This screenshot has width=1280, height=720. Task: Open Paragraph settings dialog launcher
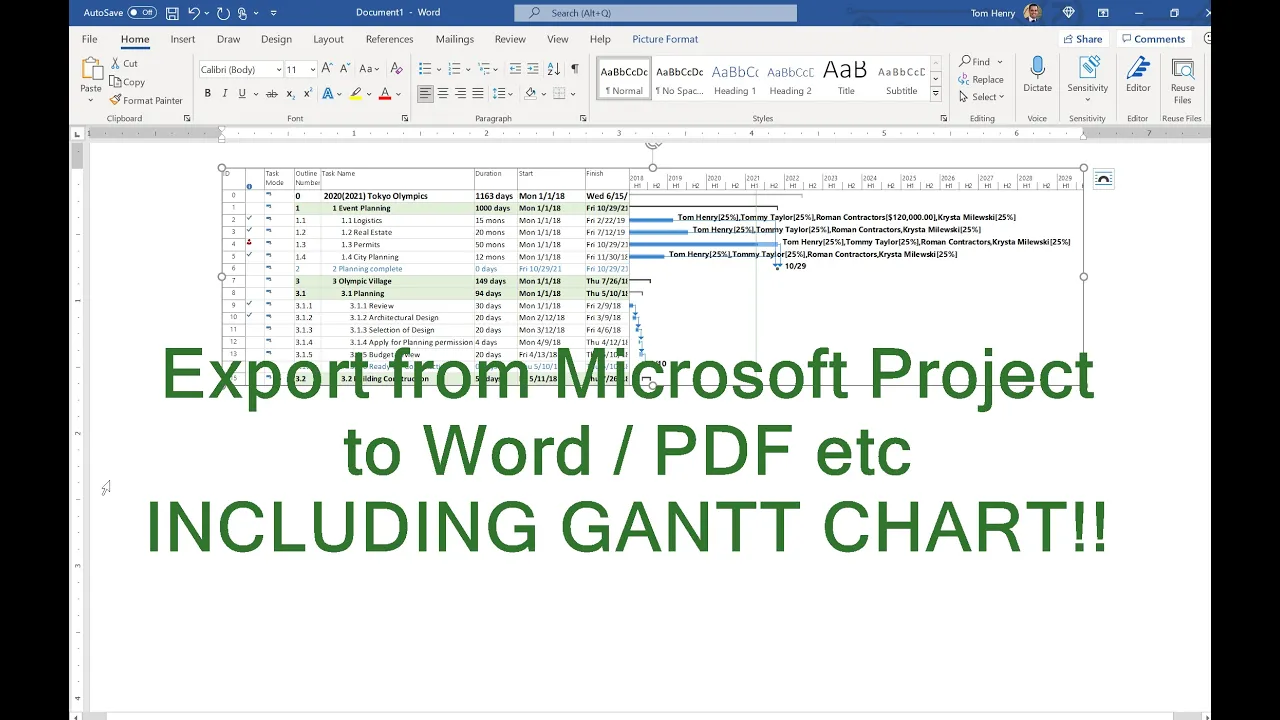(583, 118)
